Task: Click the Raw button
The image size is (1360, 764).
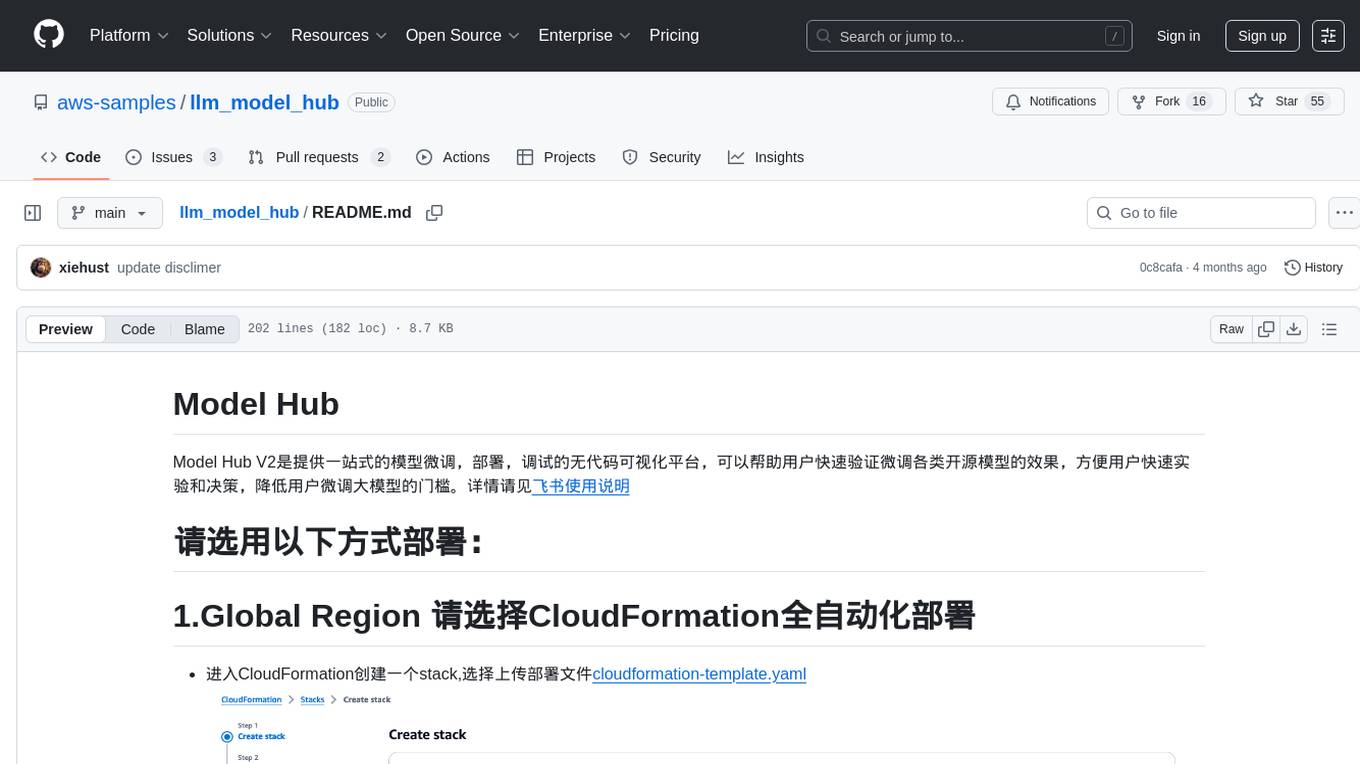Action: [1231, 329]
